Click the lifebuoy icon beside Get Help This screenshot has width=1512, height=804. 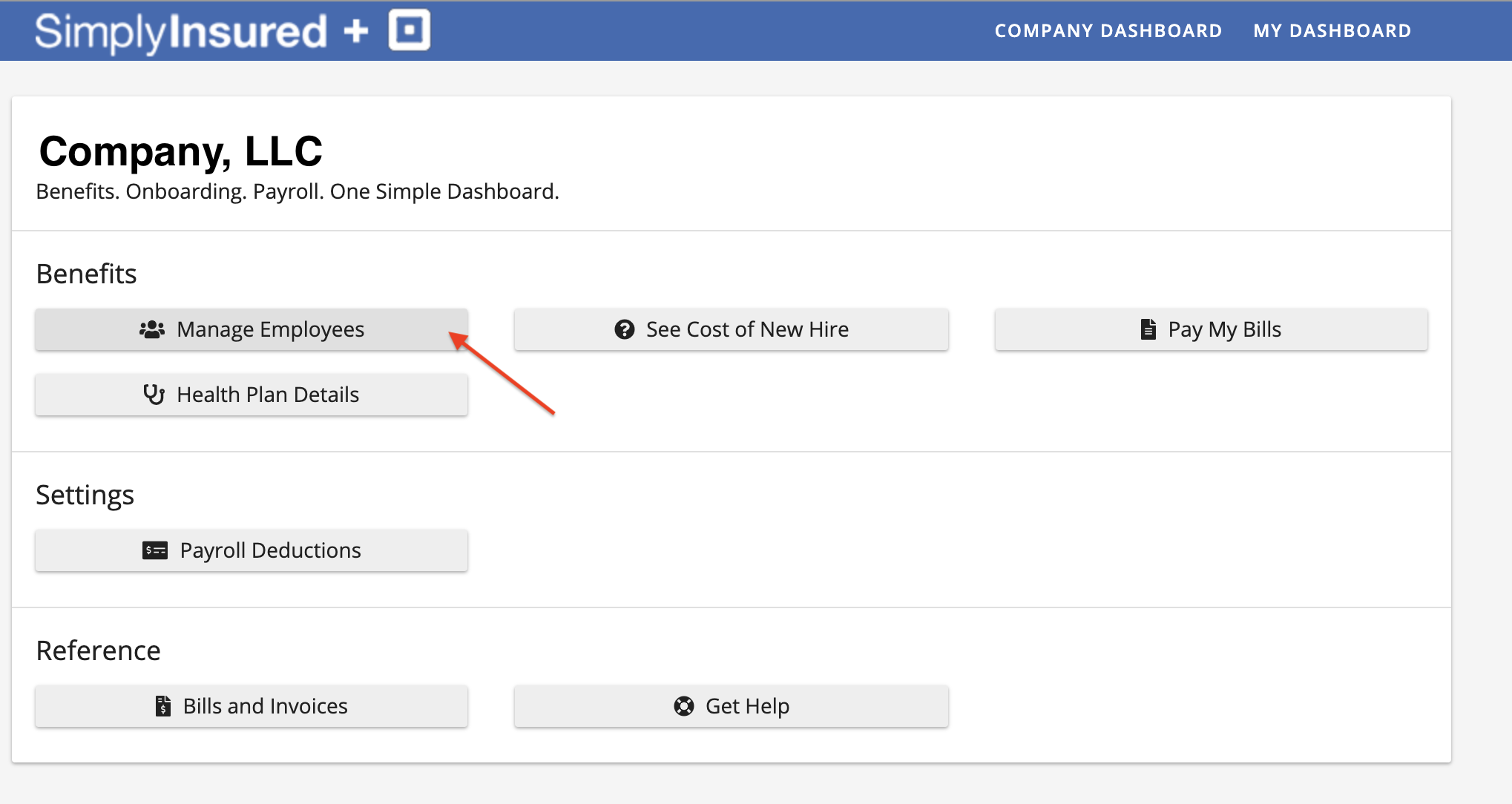(684, 706)
